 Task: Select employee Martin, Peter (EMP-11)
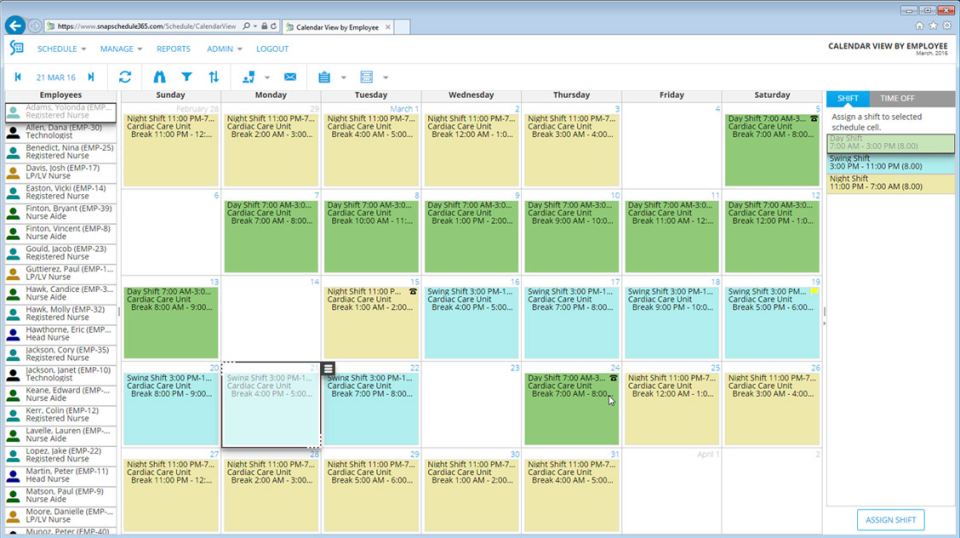click(61, 475)
